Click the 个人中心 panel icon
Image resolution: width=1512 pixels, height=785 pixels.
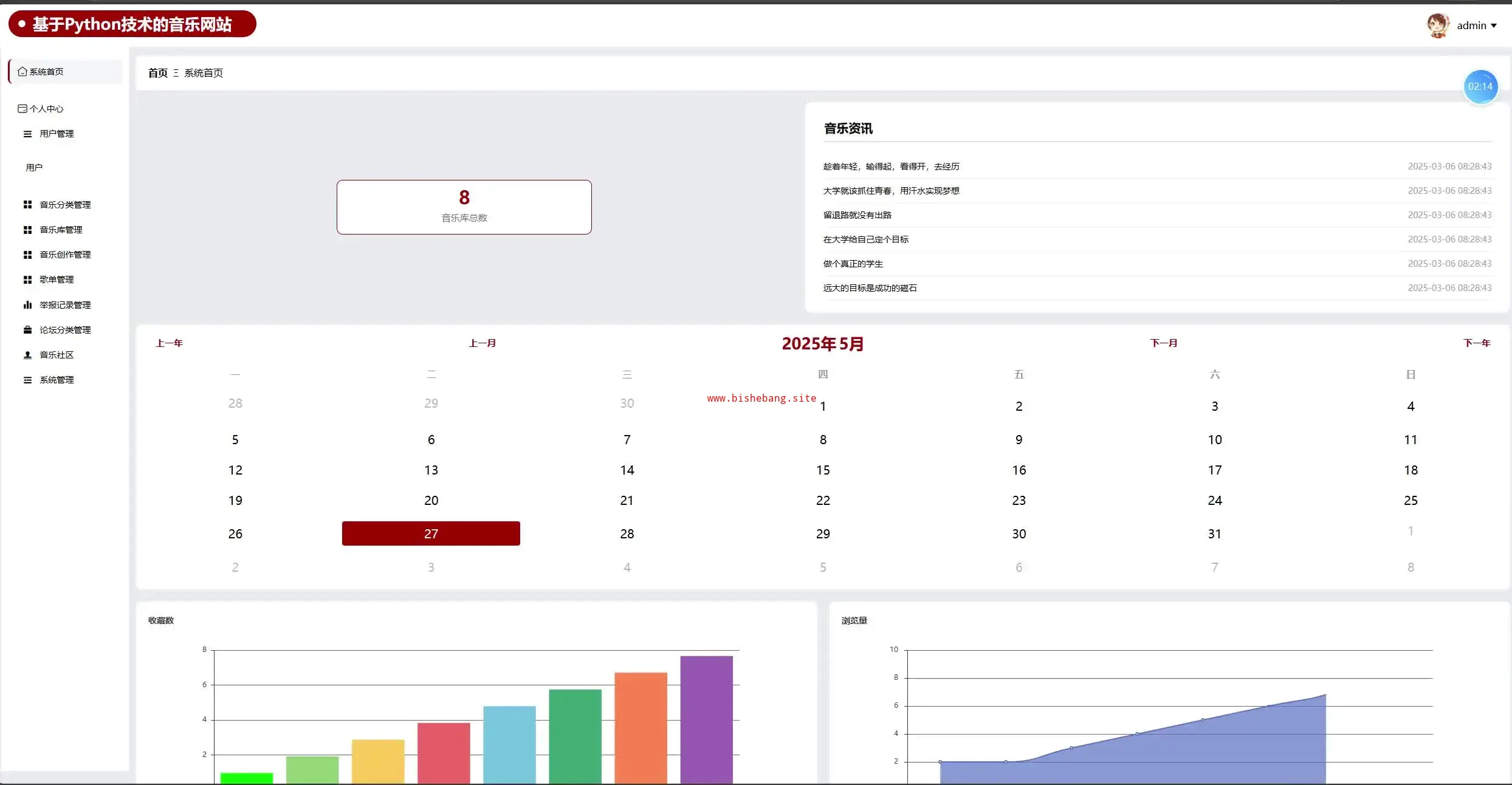pyautogui.click(x=22, y=109)
